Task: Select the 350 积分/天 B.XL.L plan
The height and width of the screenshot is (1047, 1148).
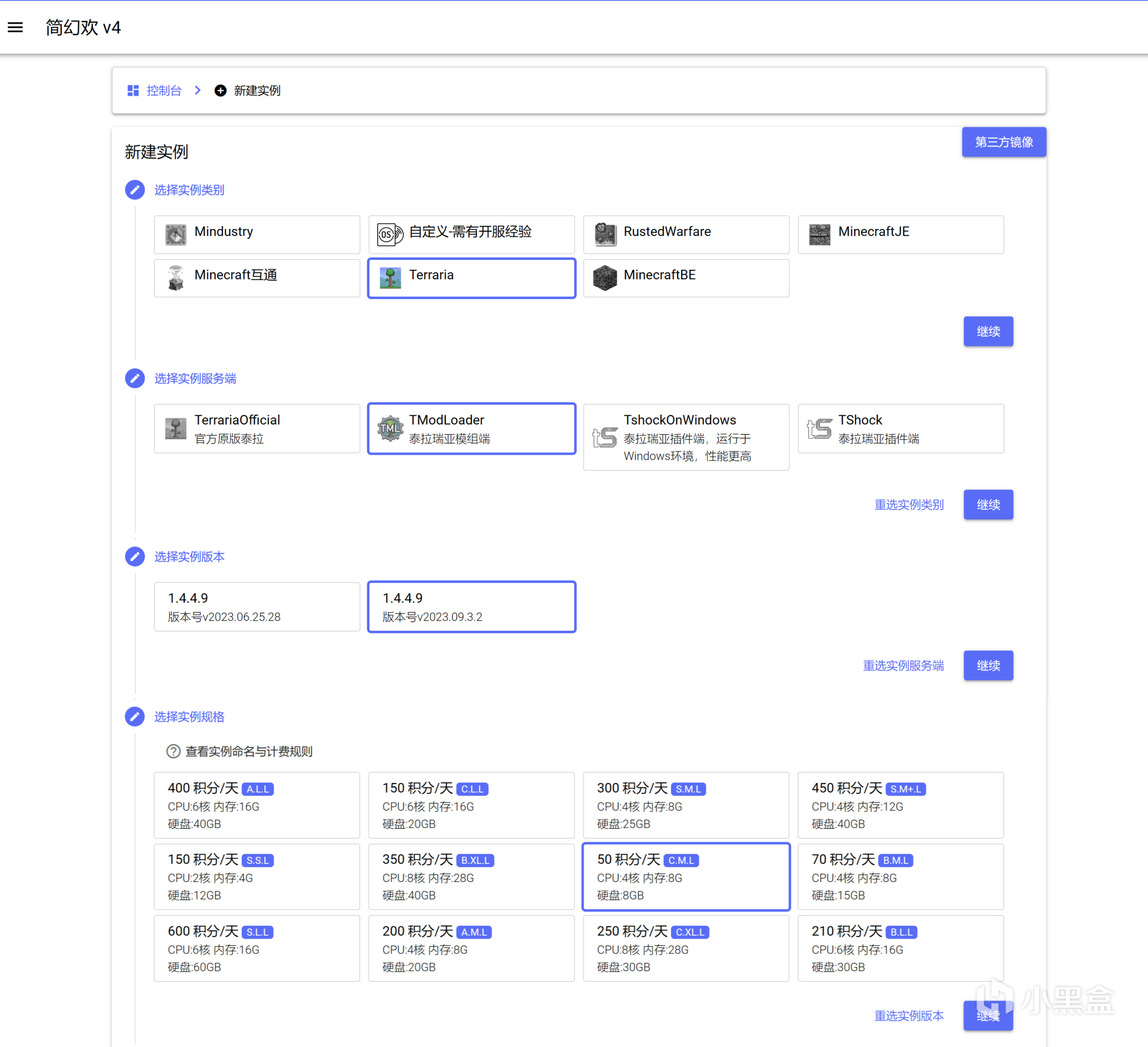Action: click(x=472, y=877)
